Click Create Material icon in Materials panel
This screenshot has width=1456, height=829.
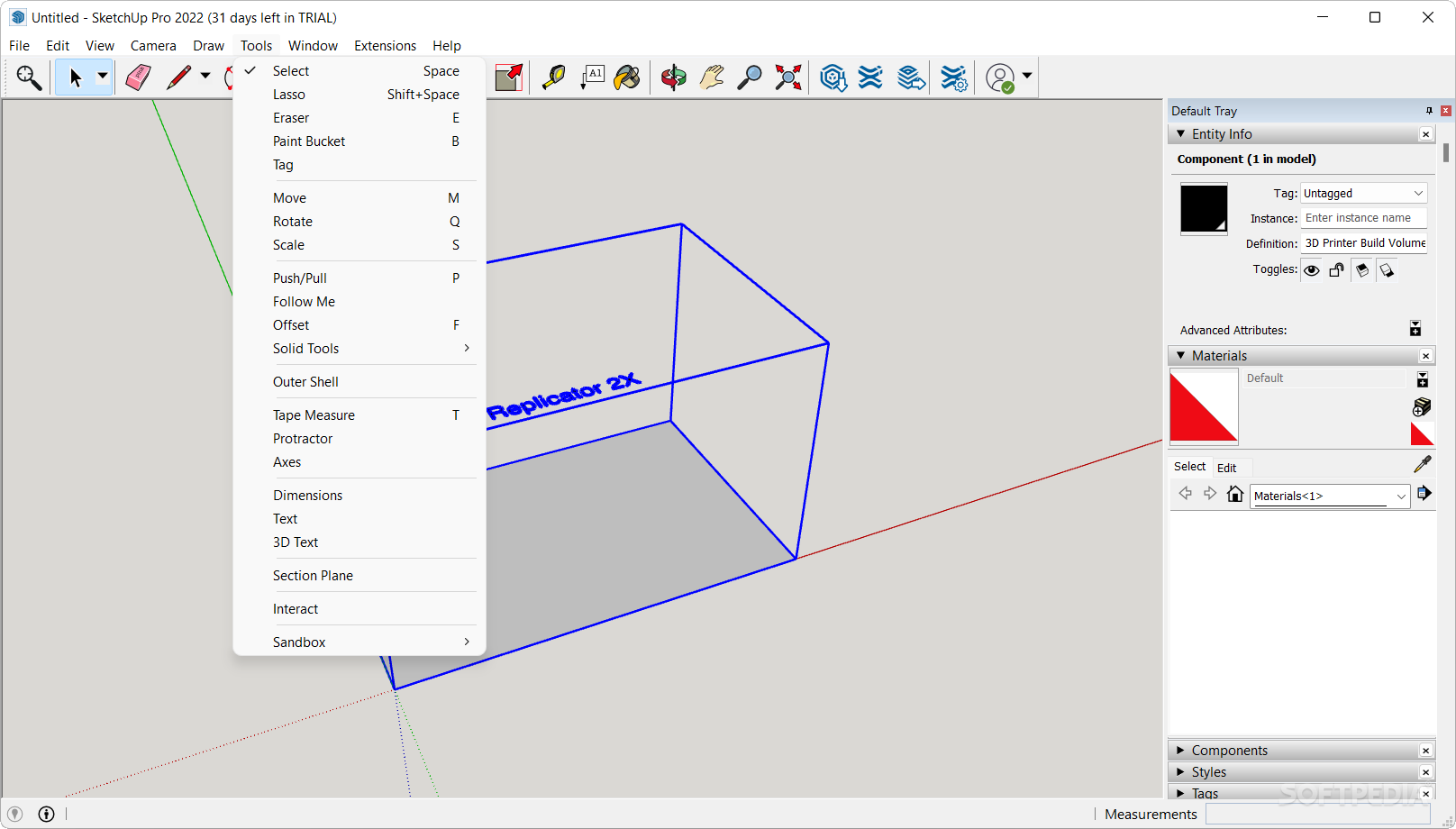pos(1422,407)
